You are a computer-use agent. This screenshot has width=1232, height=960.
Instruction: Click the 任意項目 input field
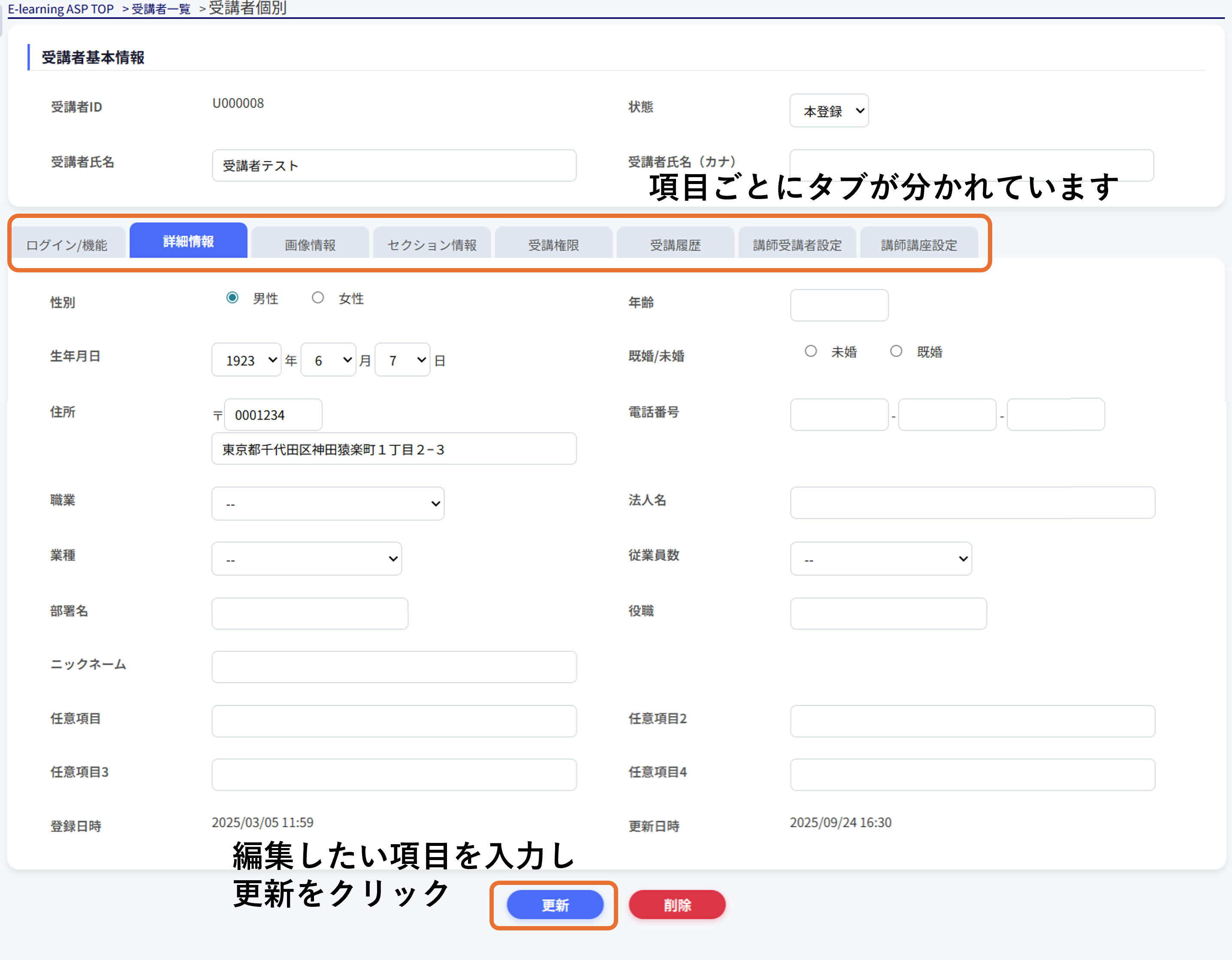click(x=394, y=722)
